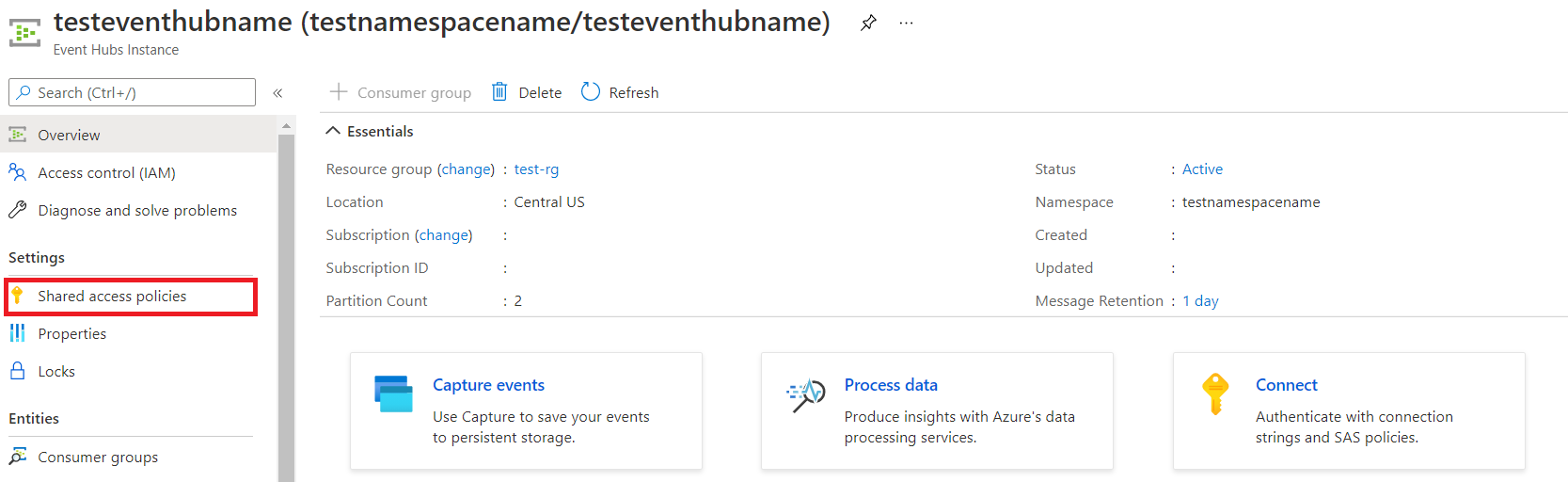
Task: Click the Overview menu icon
Action: pos(17,135)
